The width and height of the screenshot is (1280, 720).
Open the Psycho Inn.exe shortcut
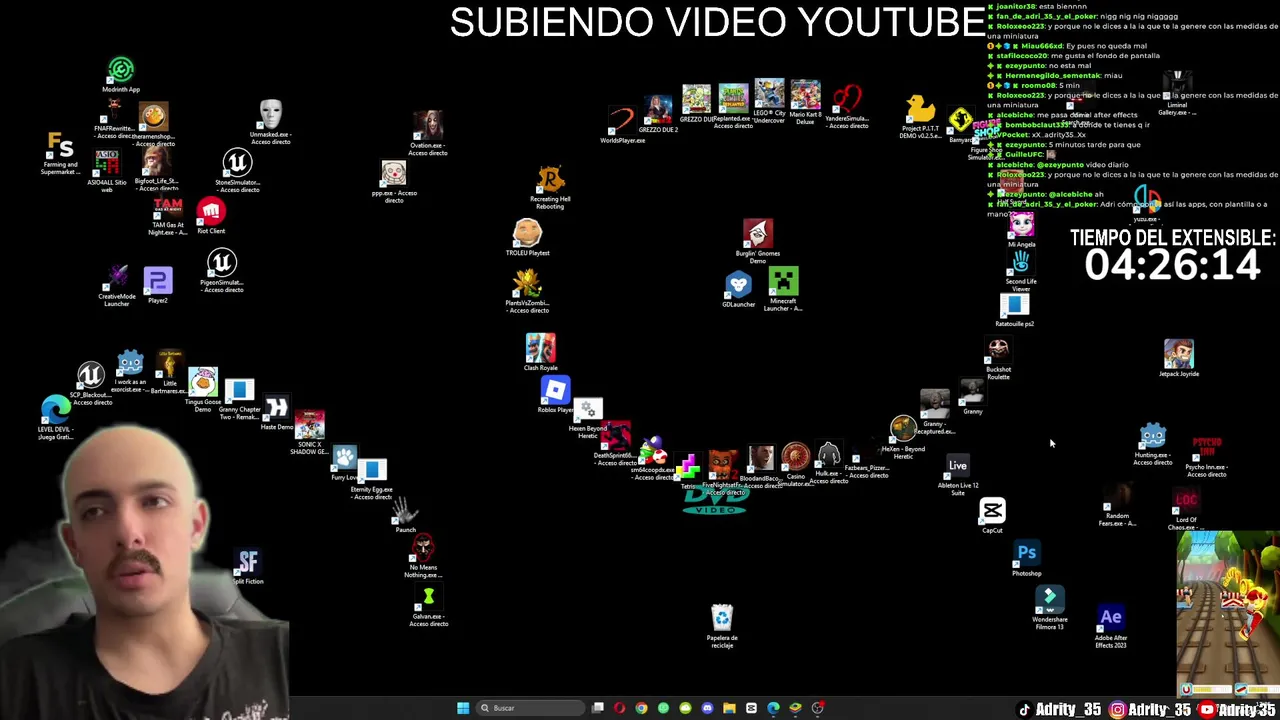tap(1206, 456)
